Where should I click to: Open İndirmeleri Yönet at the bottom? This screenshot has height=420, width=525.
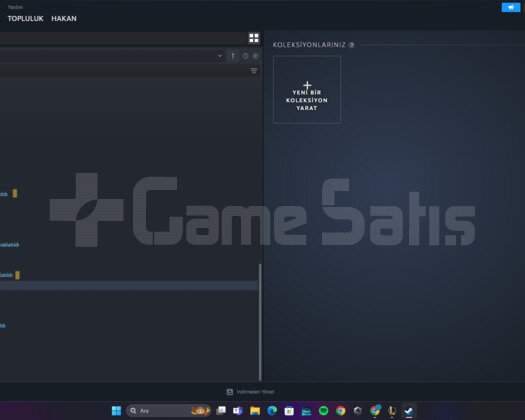(255, 392)
